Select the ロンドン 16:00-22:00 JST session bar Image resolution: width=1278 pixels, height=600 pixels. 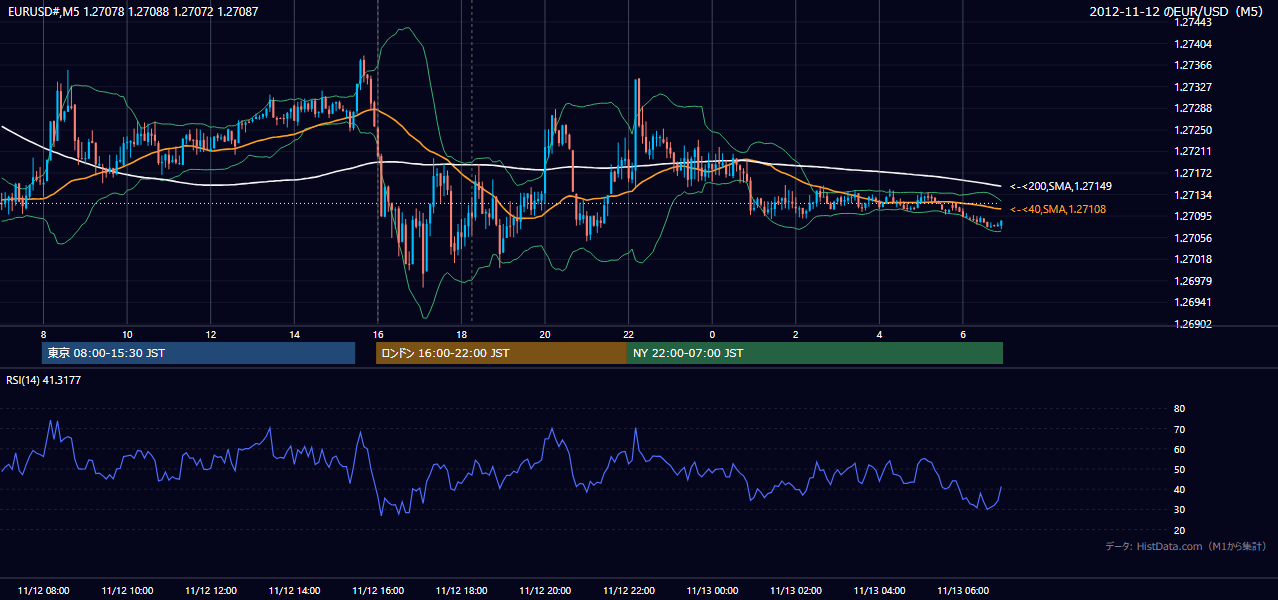tap(501, 353)
